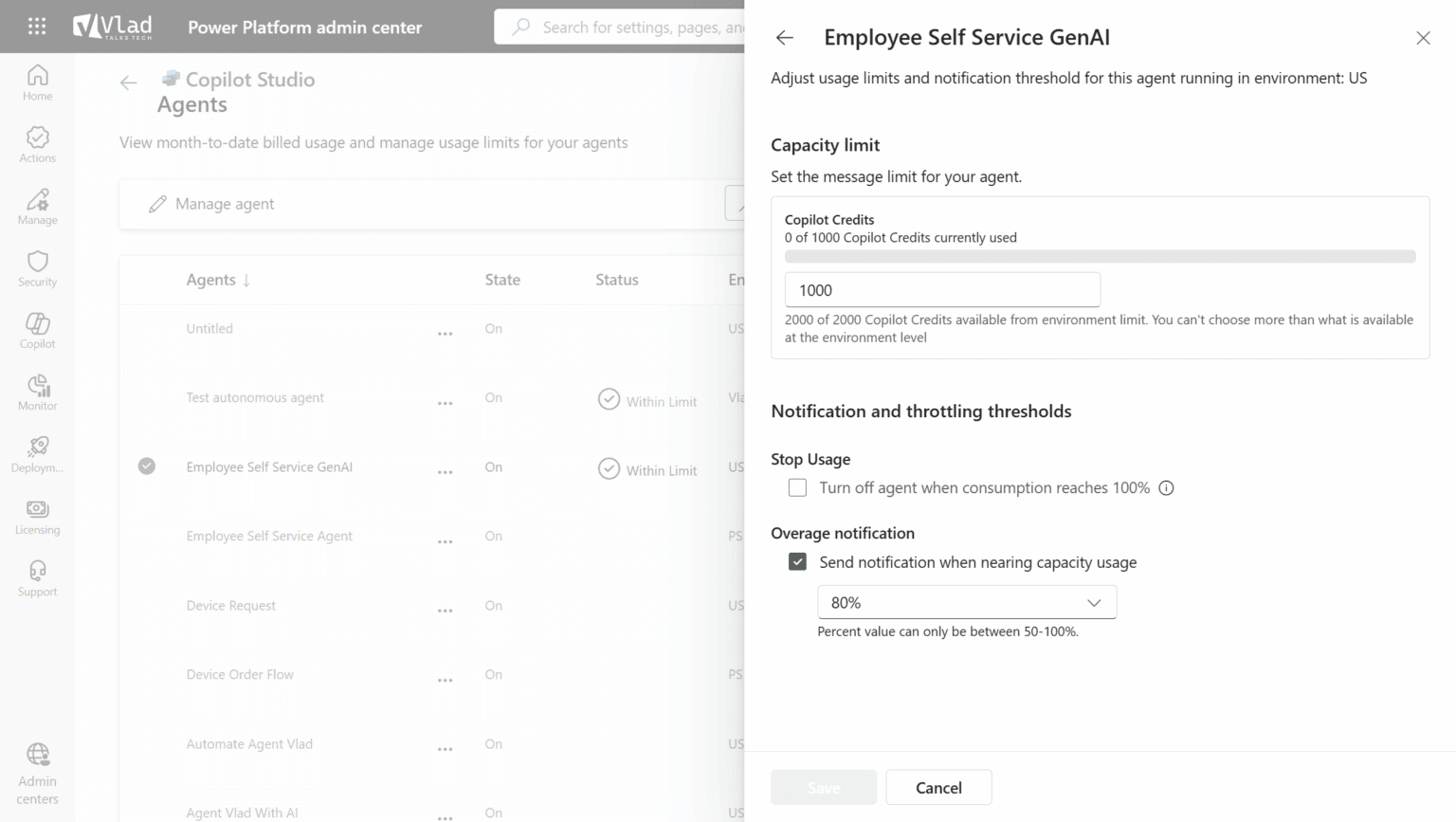
Task: Click the capacity limit value field
Action: (x=941, y=289)
